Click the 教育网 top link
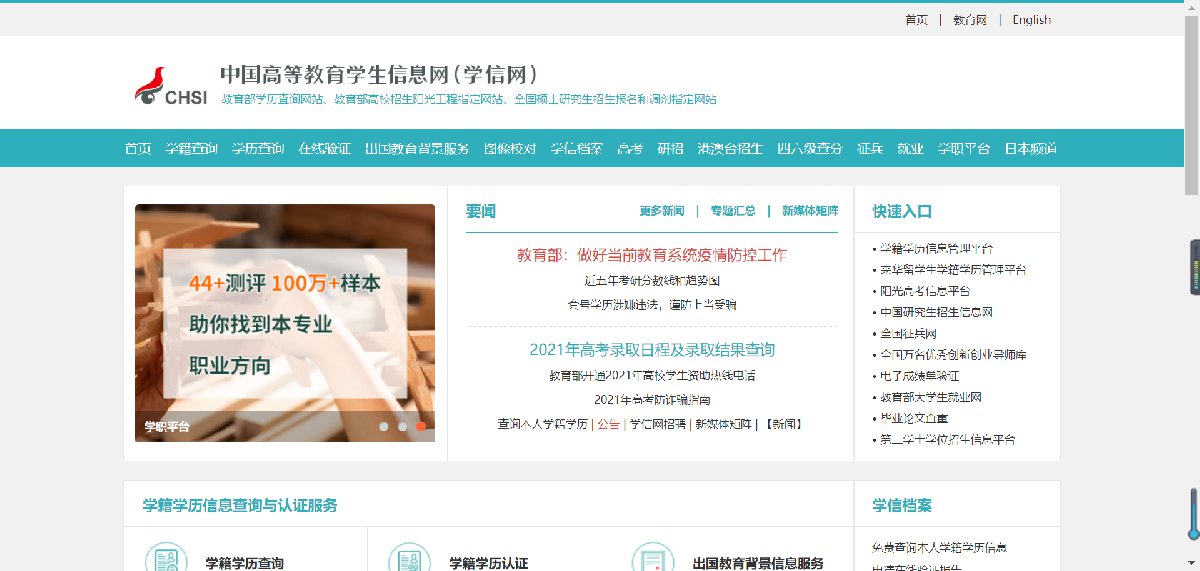This screenshot has height=571, width=1200. 970,20
